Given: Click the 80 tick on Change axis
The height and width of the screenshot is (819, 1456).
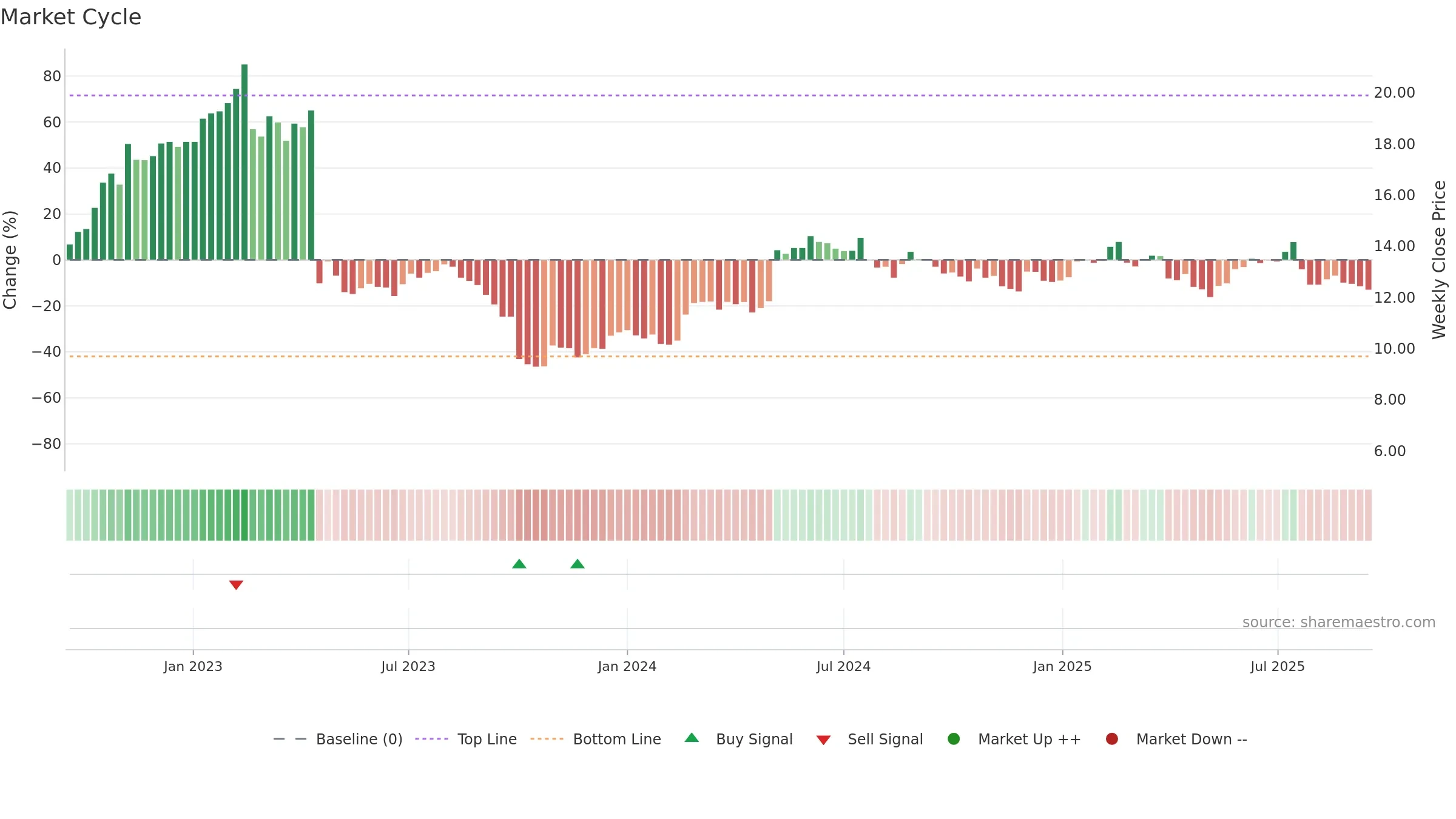Looking at the screenshot, I should coord(52,76).
